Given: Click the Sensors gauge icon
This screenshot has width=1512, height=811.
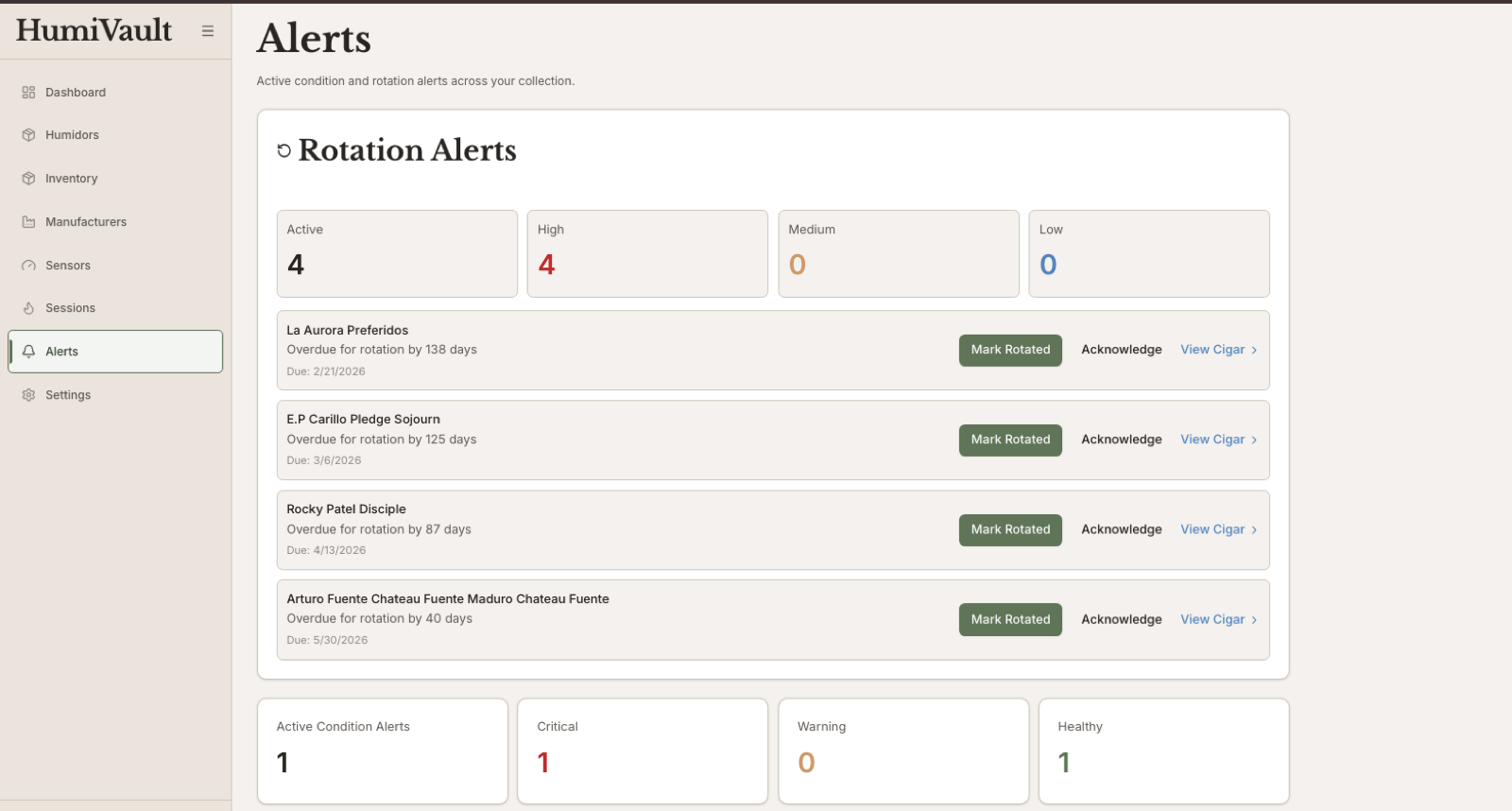Looking at the screenshot, I should point(28,266).
